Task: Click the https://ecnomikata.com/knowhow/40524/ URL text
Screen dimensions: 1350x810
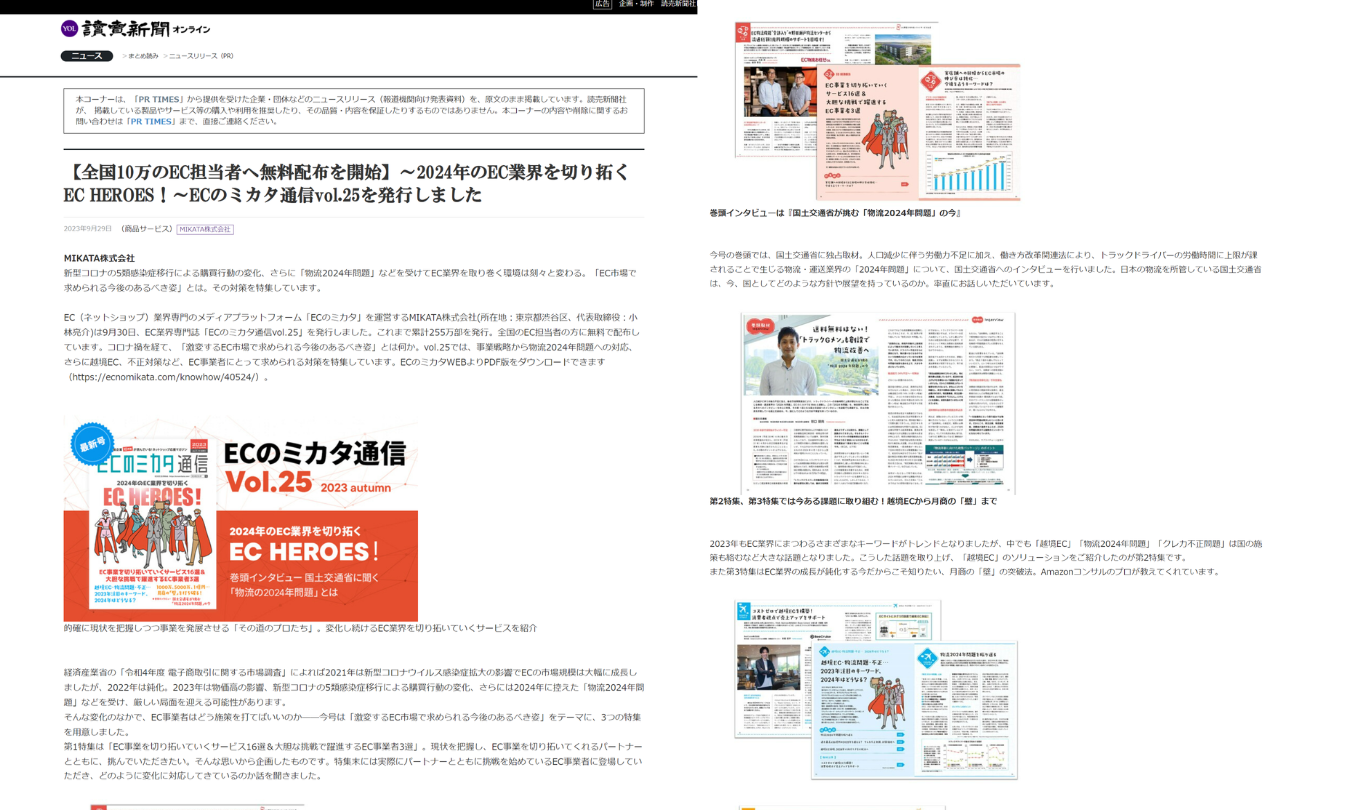Action: (x=164, y=377)
